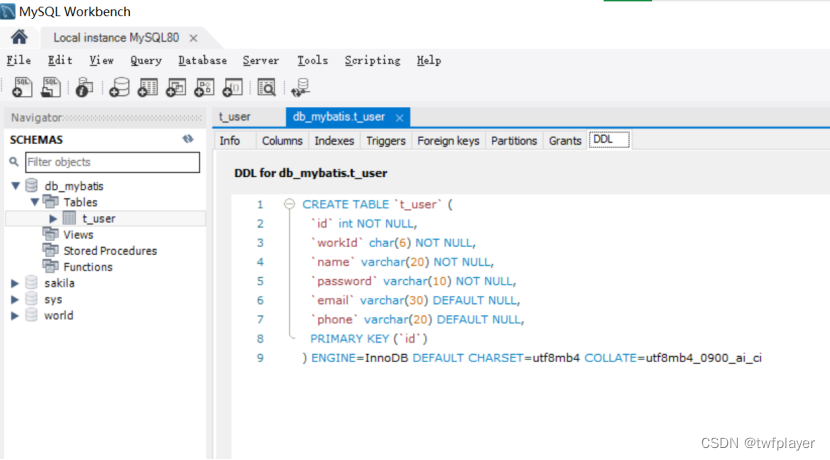Open the Help menu
Image resolution: width=830 pixels, height=460 pixels.
coord(429,60)
